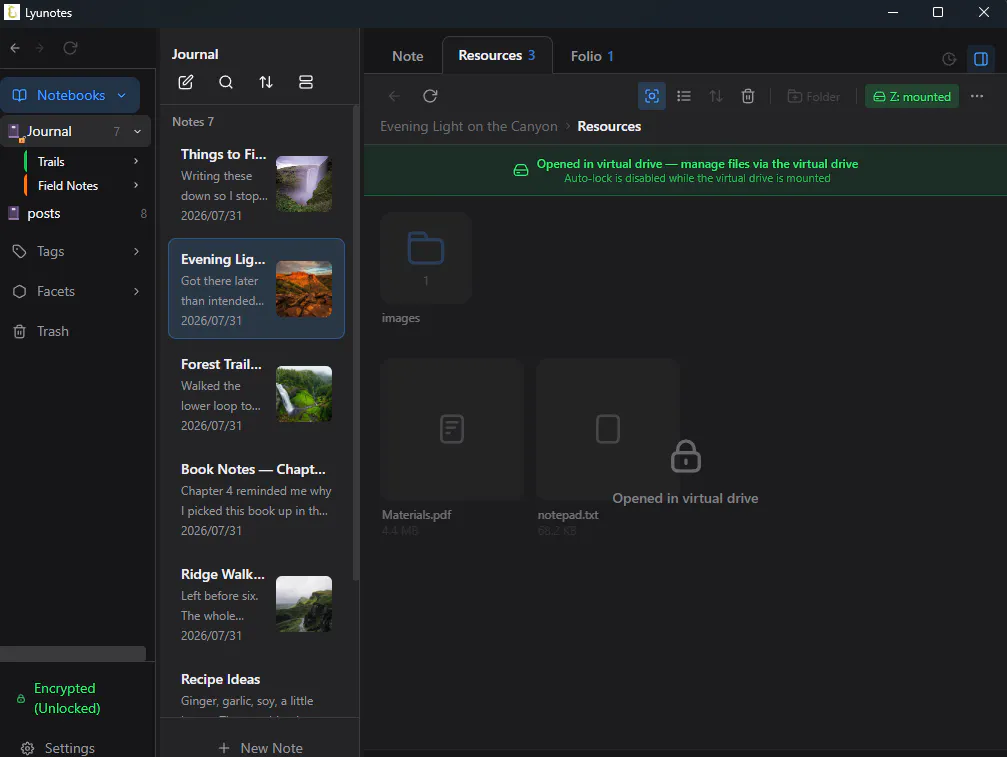Expand the Tags section
The width and height of the screenshot is (1007, 757).
(136, 252)
